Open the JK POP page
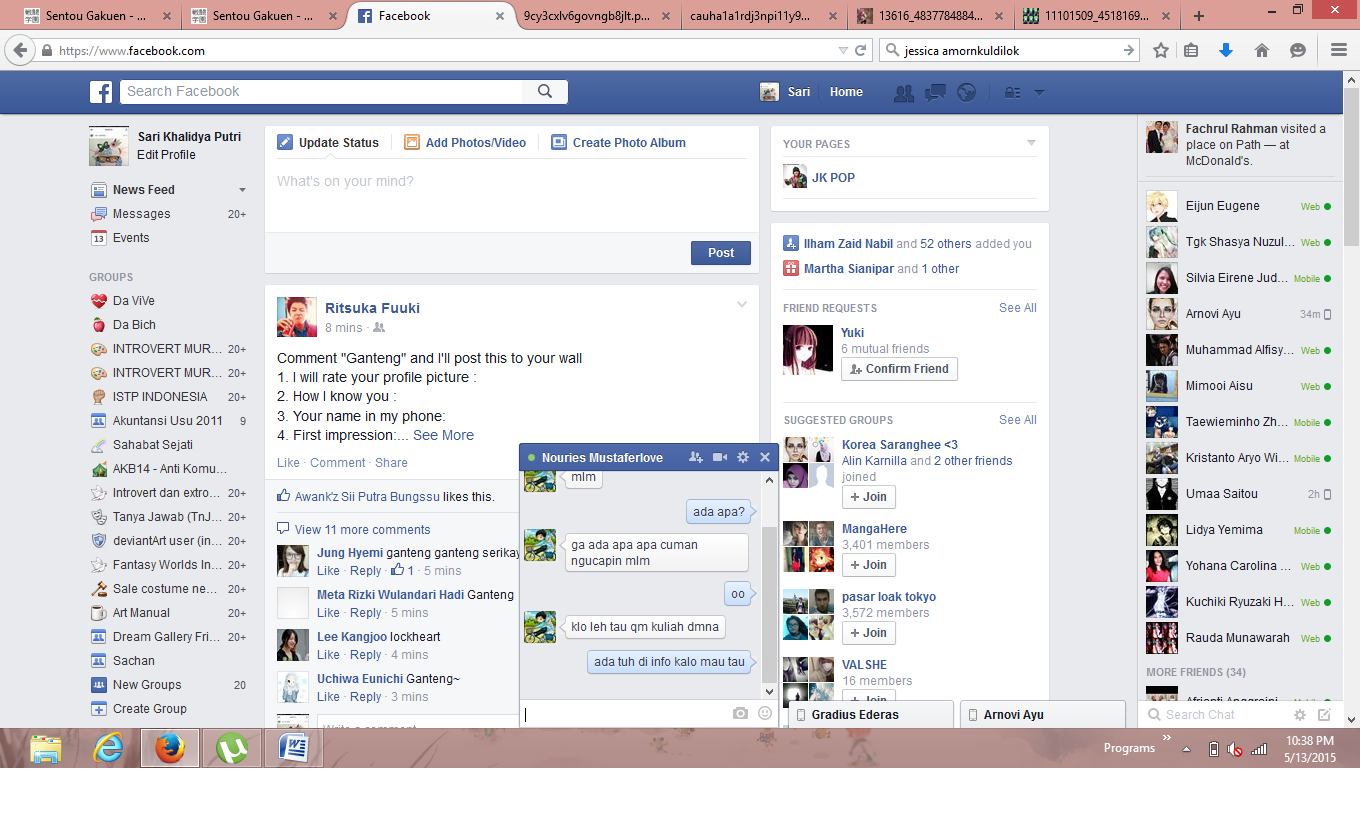This screenshot has width=1360, height=826. coord(833,178)
